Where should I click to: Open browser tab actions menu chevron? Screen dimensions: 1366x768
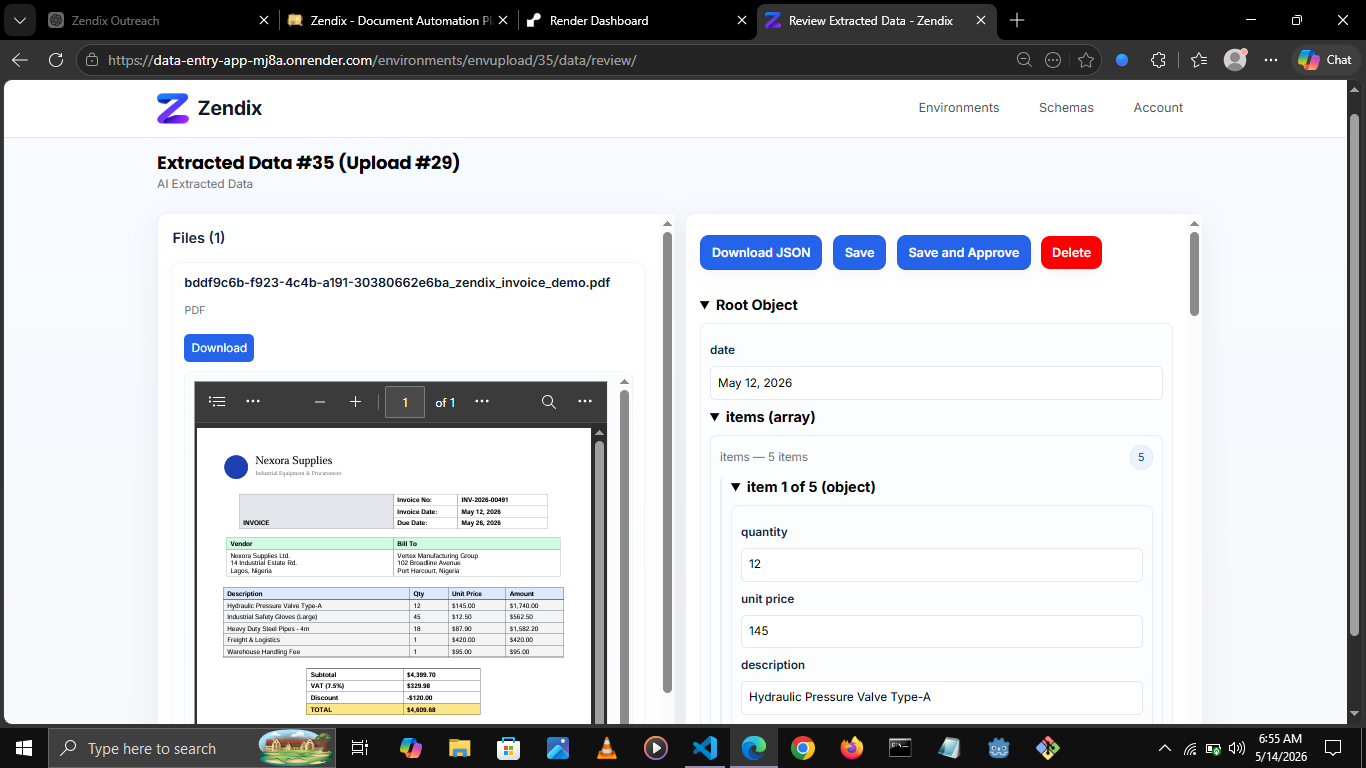click(x=19, y=20)
